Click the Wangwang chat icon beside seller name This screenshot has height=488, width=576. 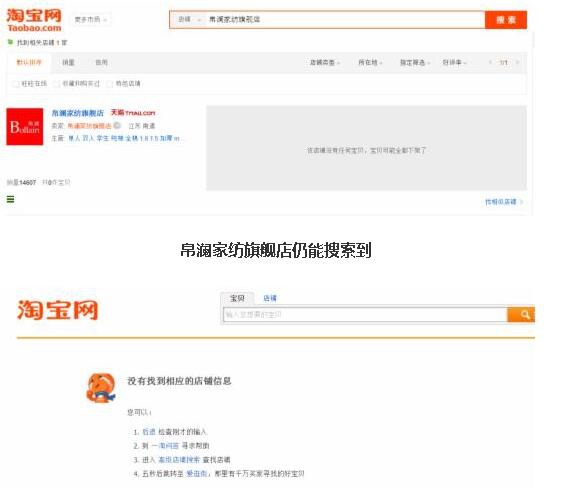pos(117,126)
